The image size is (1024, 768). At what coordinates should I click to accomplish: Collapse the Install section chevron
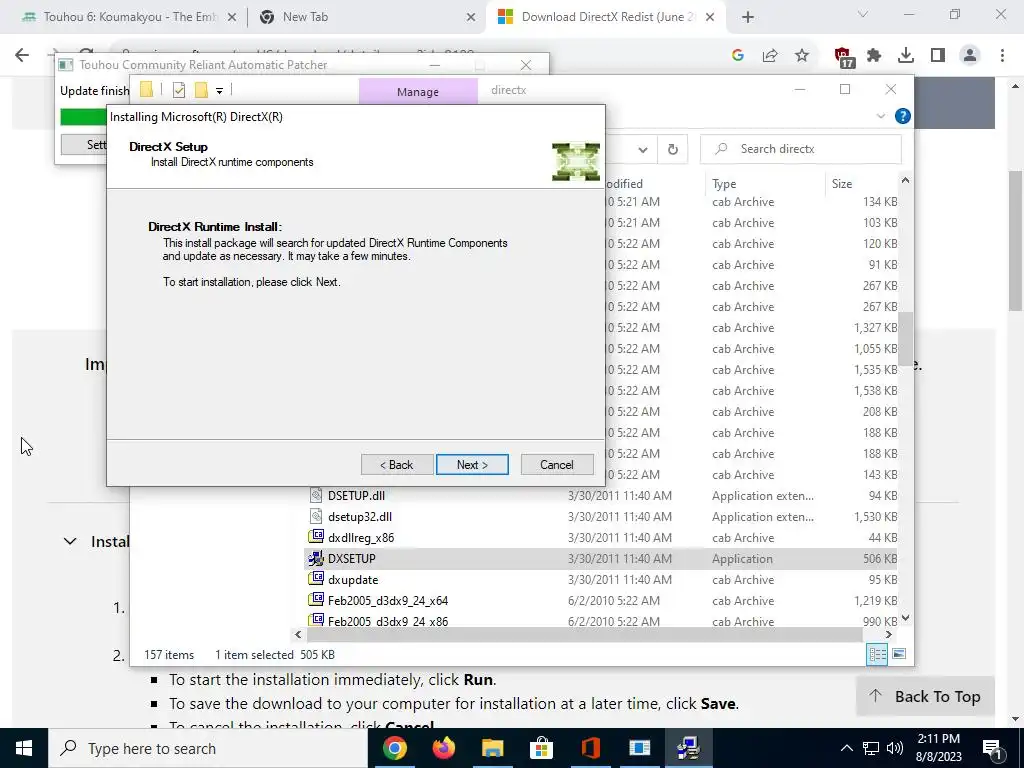click(70, 541)
